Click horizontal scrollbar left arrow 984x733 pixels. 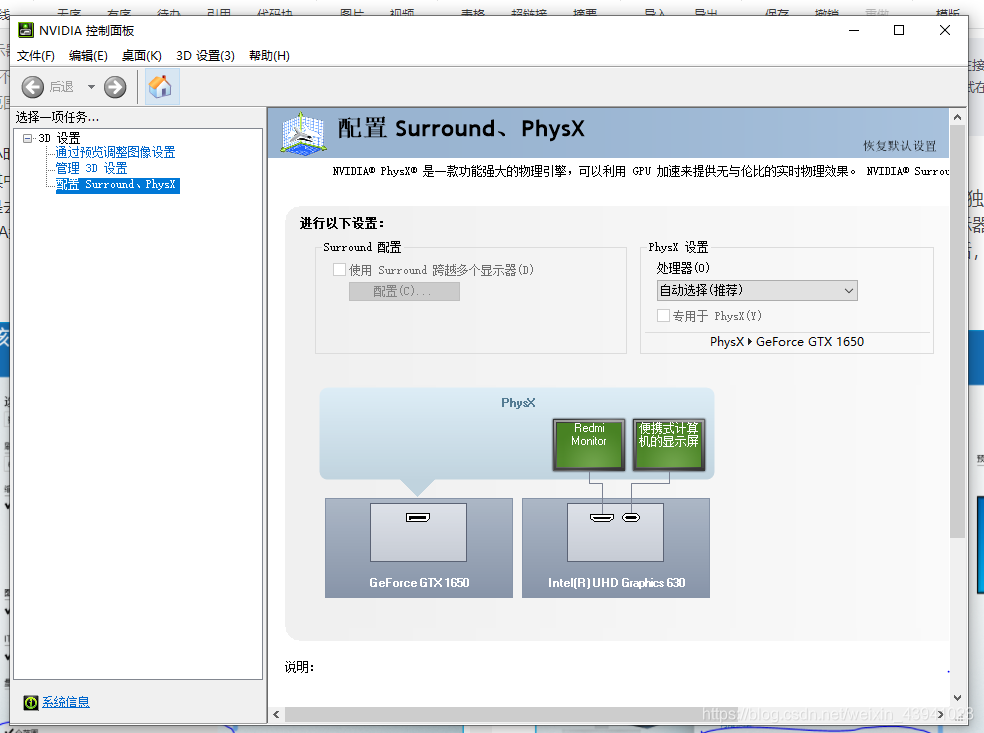(x=276, y=714)
